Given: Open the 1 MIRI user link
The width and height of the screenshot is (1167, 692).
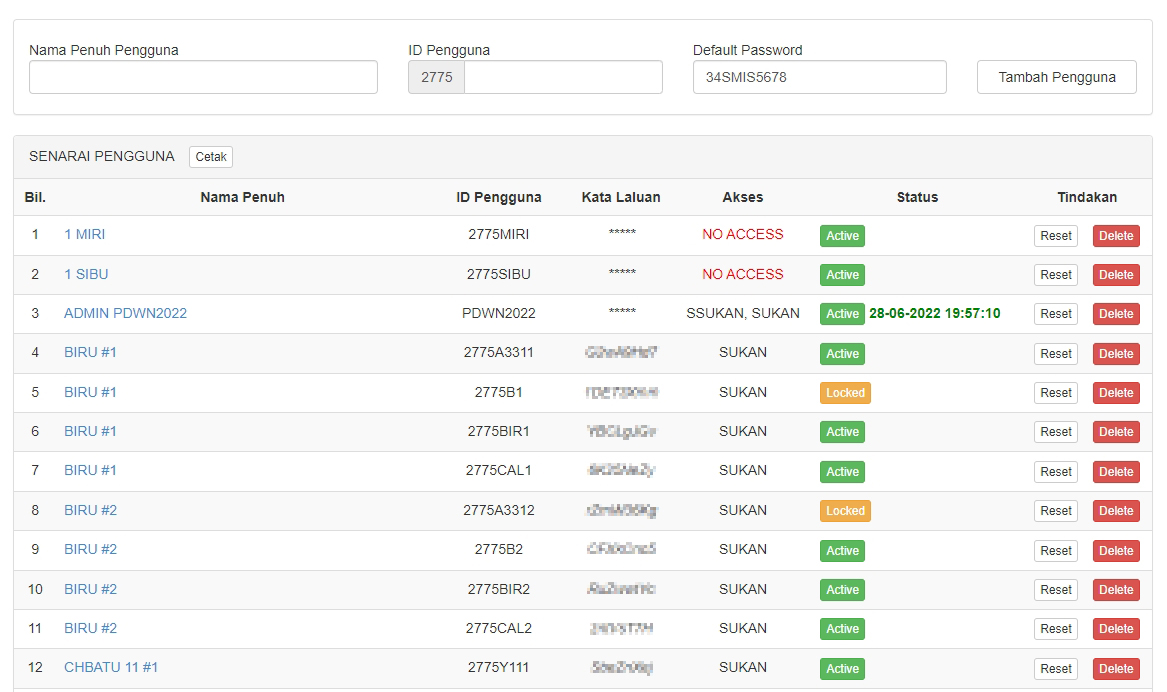Looking at the screenshot, I should tap(84, 234).
